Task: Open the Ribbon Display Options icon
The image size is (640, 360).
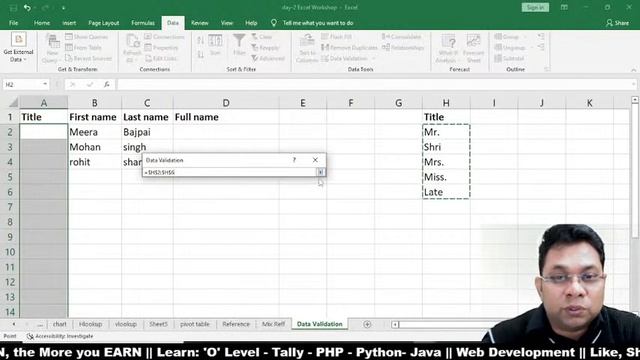Action: tap(564, 7)
